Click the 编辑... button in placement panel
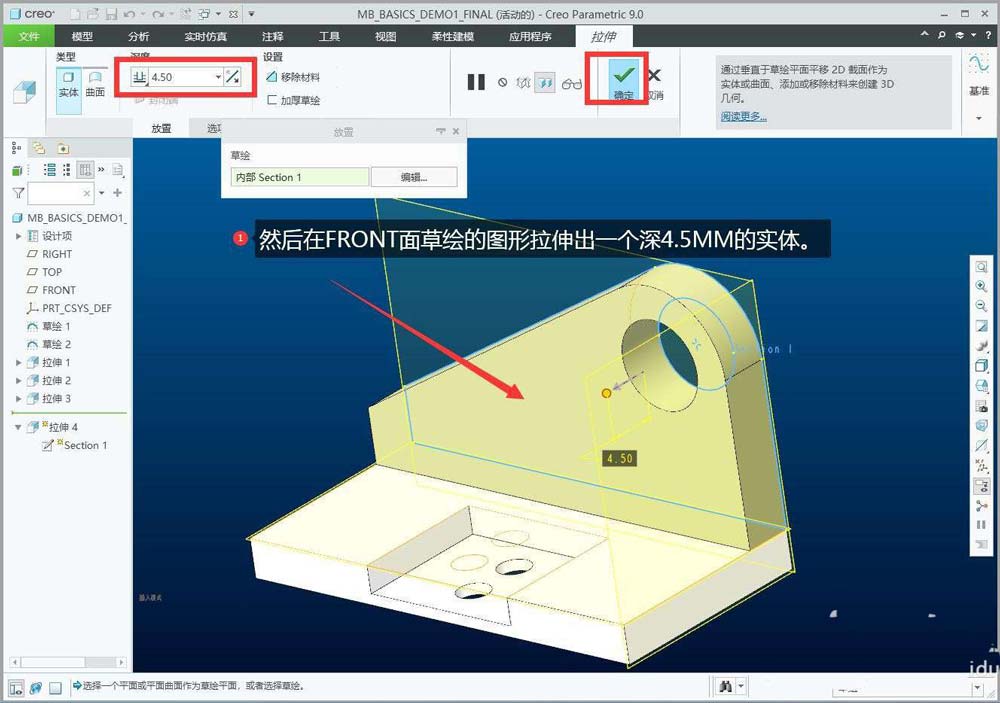1000x703 pixels. pyautogui.click(x=414, y=177)
